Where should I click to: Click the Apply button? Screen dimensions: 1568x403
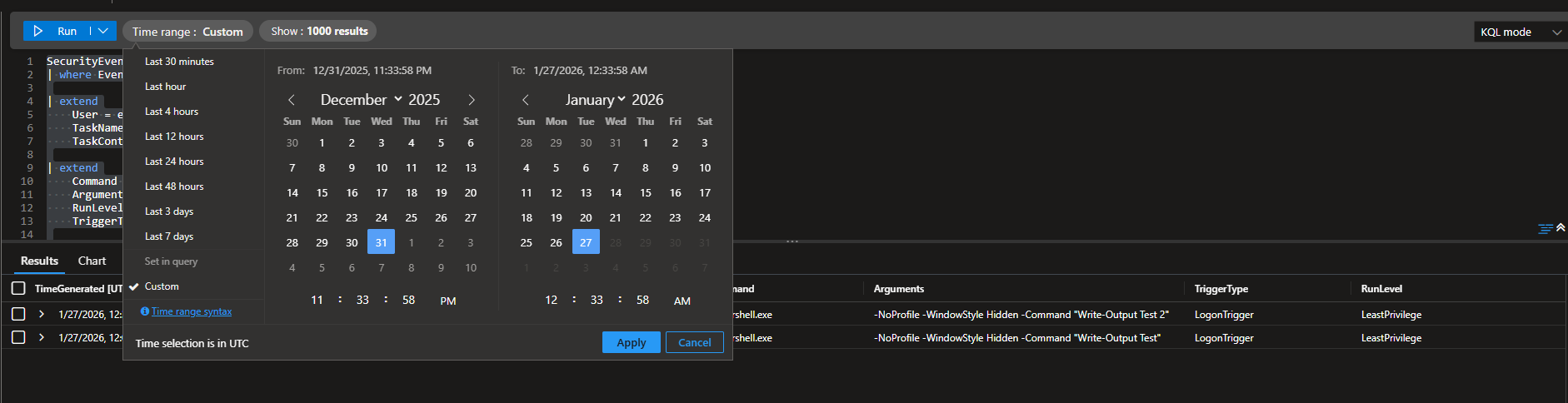[x=631, y=342]
